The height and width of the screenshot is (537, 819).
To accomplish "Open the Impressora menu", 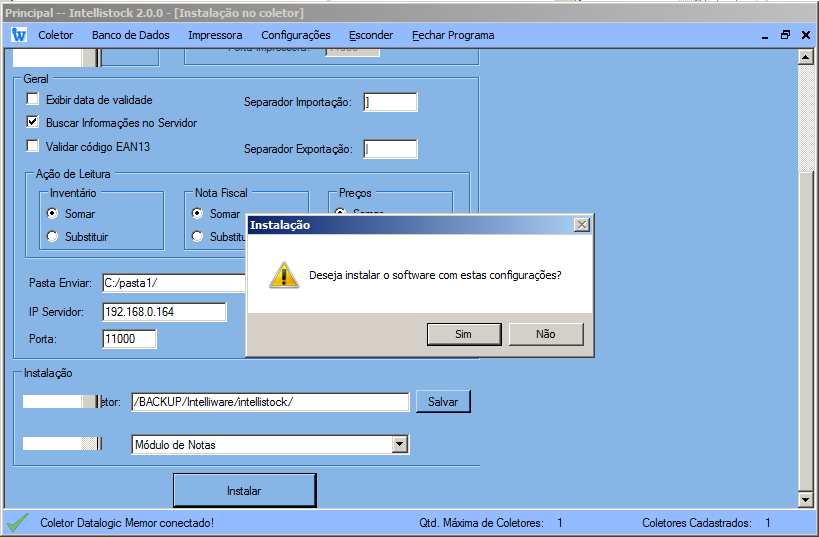I will (x=215, y=35).
